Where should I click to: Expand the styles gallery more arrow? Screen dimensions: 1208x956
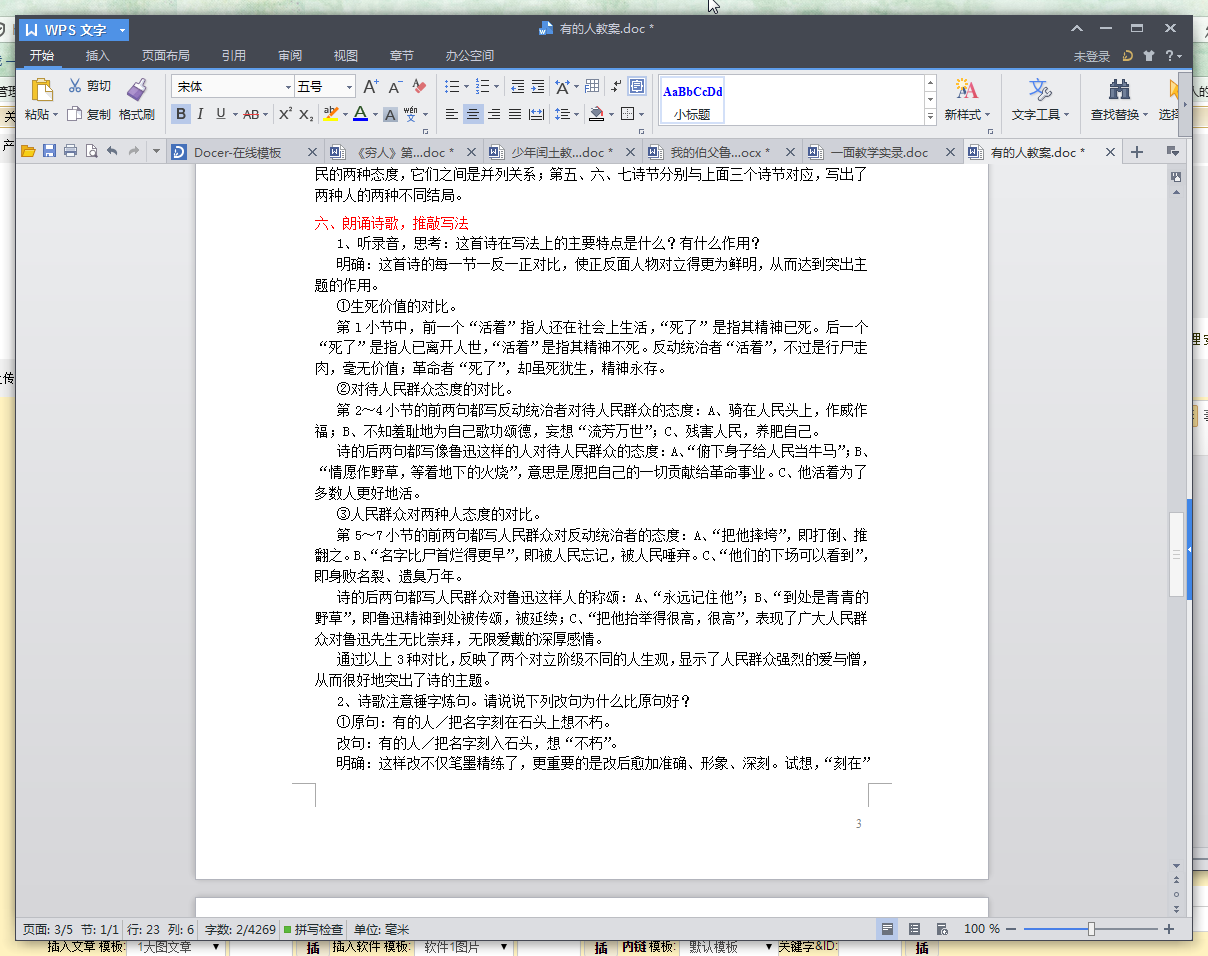tap(931, 116)
